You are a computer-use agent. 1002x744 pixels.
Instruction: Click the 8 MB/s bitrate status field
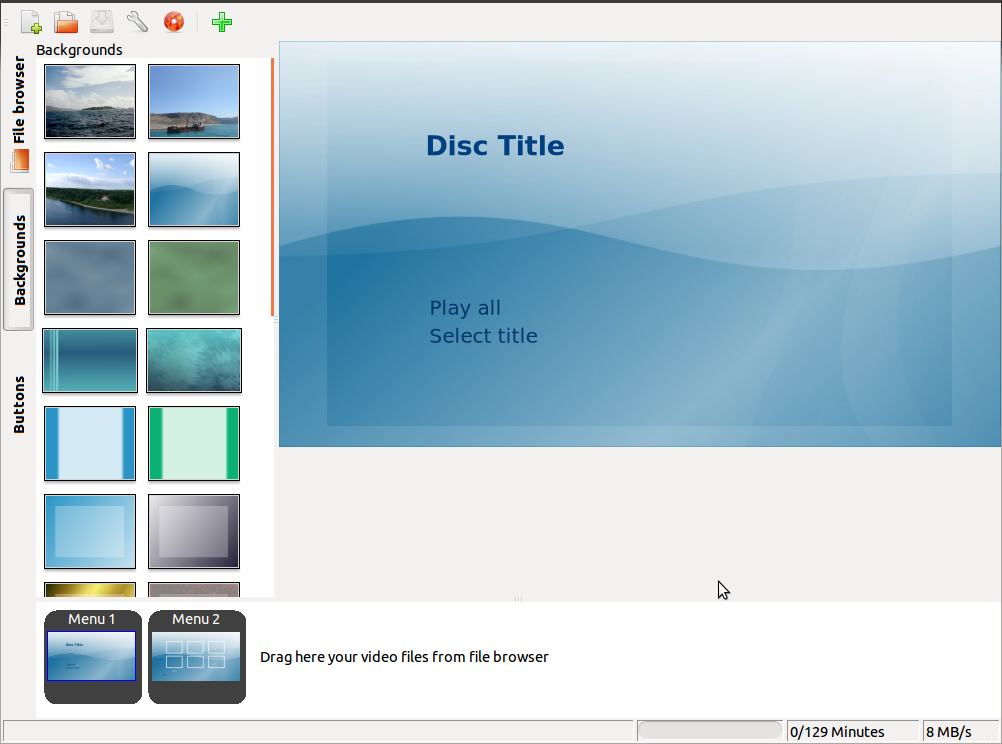click(959, 731)
